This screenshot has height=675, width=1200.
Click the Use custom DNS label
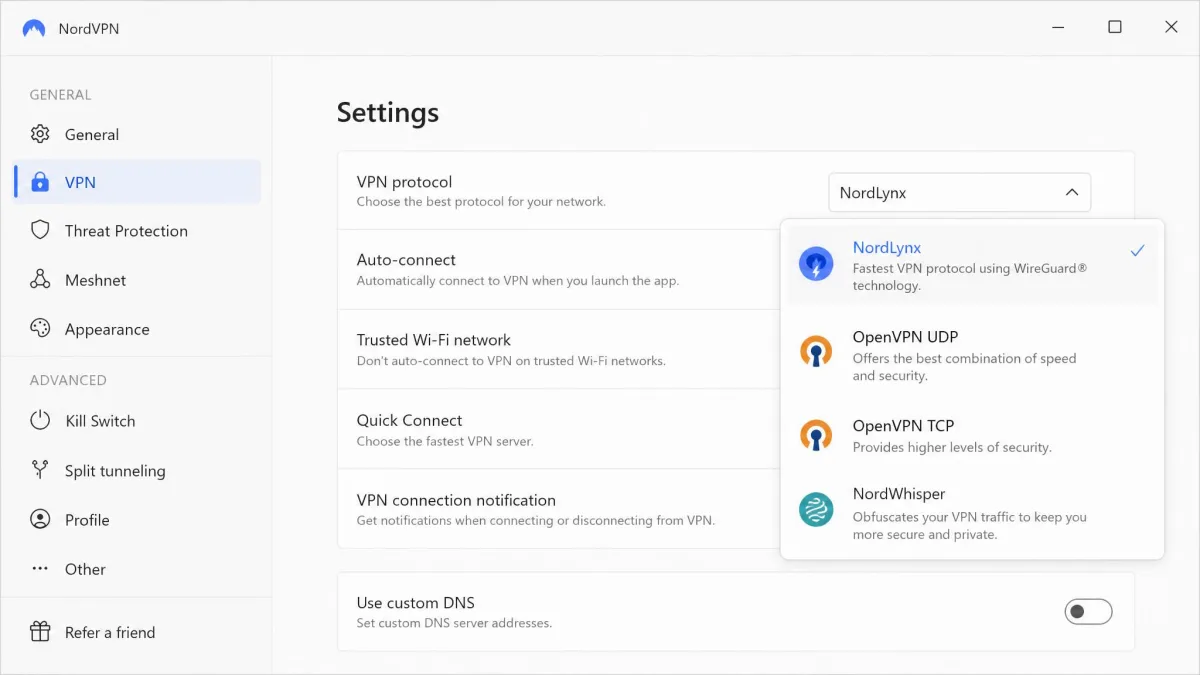[416, 602]
